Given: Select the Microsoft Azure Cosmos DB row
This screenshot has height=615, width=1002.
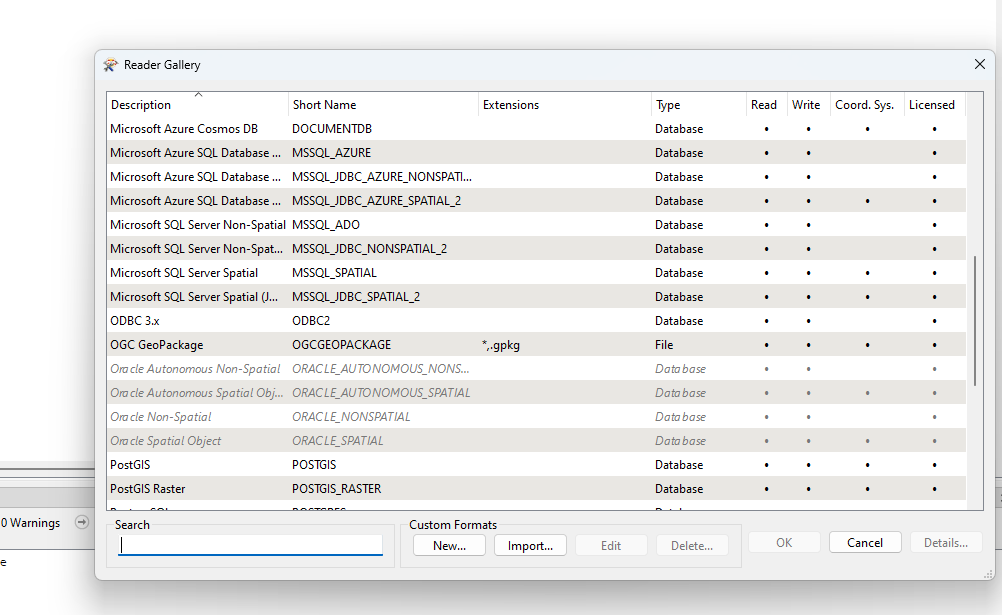Looking at the screenshot, I should 536,128.
